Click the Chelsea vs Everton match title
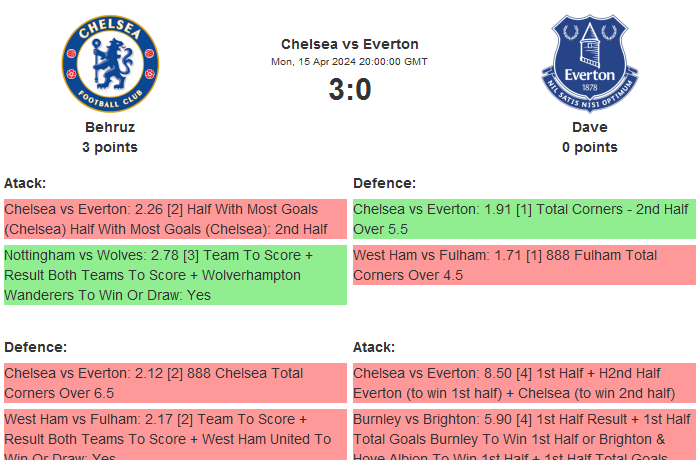Image resolution: width=700 pixels, height=460 pixels. click(349, 44)
